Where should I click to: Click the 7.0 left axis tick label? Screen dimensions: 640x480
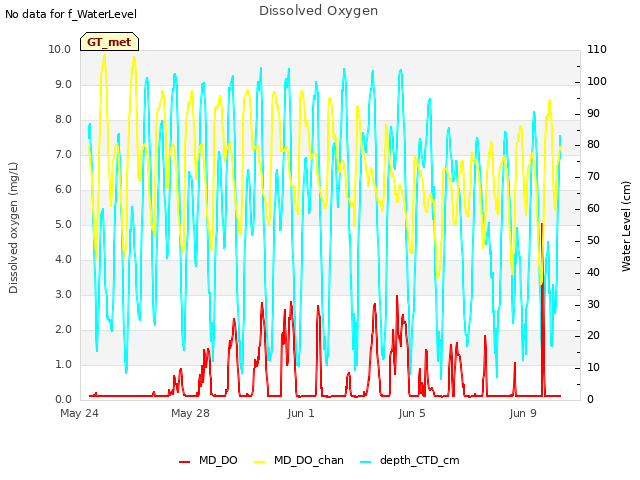(x=63, y=155)
